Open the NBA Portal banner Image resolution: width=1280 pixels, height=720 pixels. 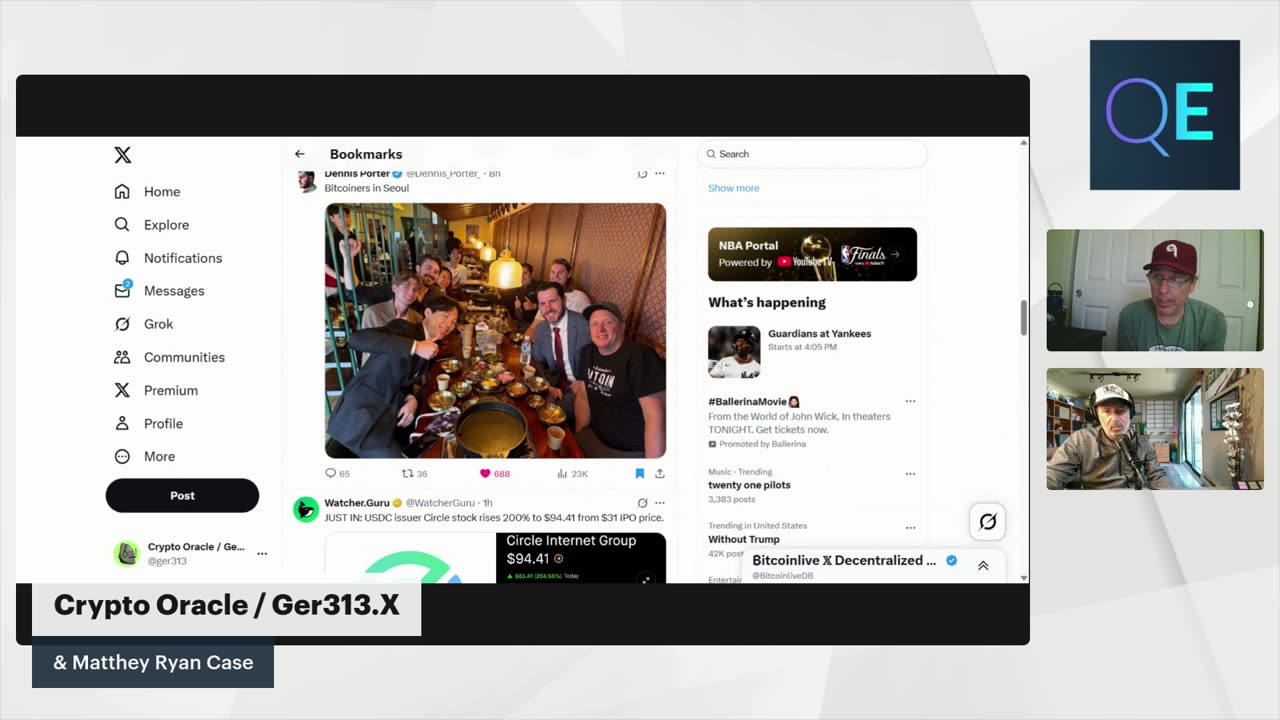[812, 254]
